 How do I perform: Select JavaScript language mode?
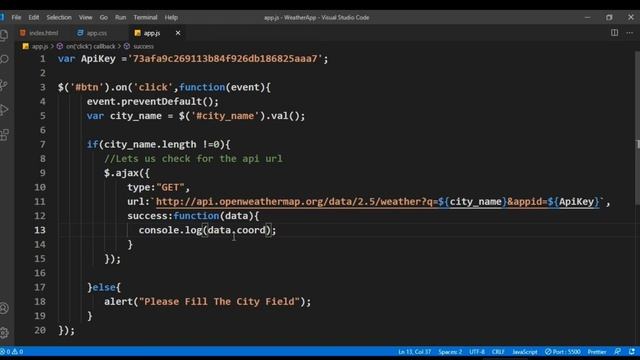(x=525, y=351)
